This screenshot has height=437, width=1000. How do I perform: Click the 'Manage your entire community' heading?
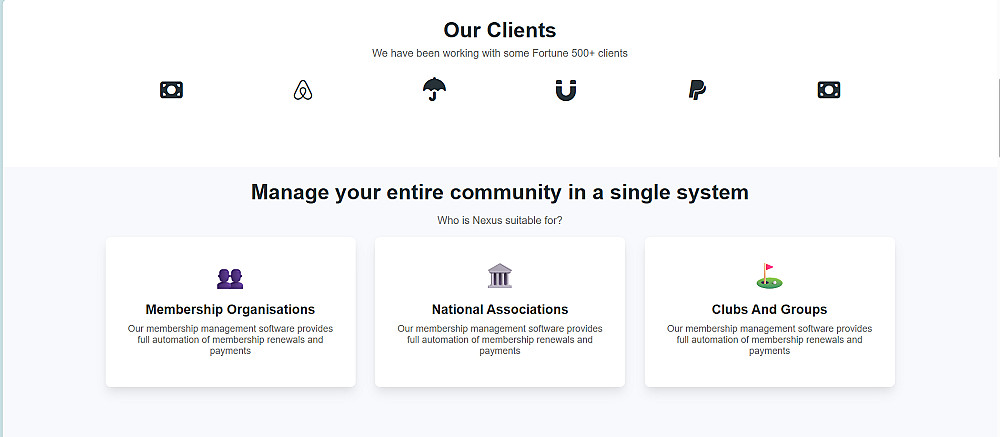click(500, 192)
